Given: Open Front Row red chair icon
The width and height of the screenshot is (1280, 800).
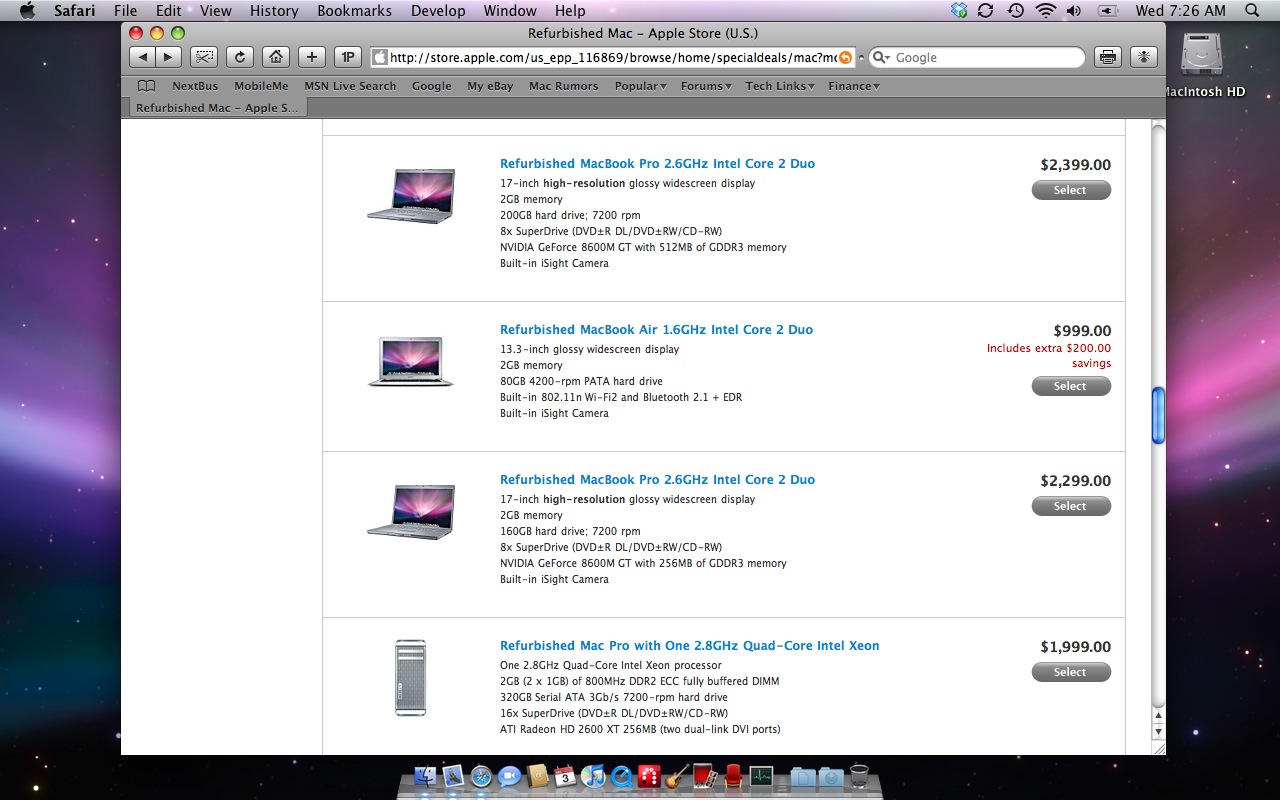Looking at the screenshot, I should point(733,776).
